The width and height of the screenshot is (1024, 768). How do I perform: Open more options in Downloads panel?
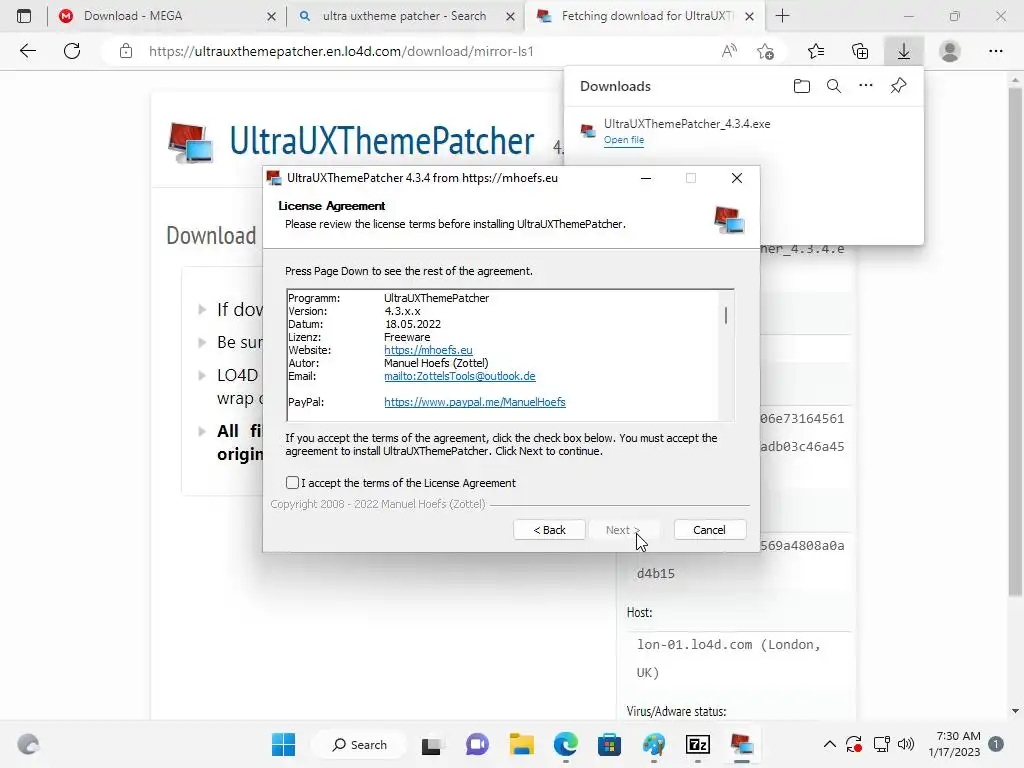click(865, 86)
